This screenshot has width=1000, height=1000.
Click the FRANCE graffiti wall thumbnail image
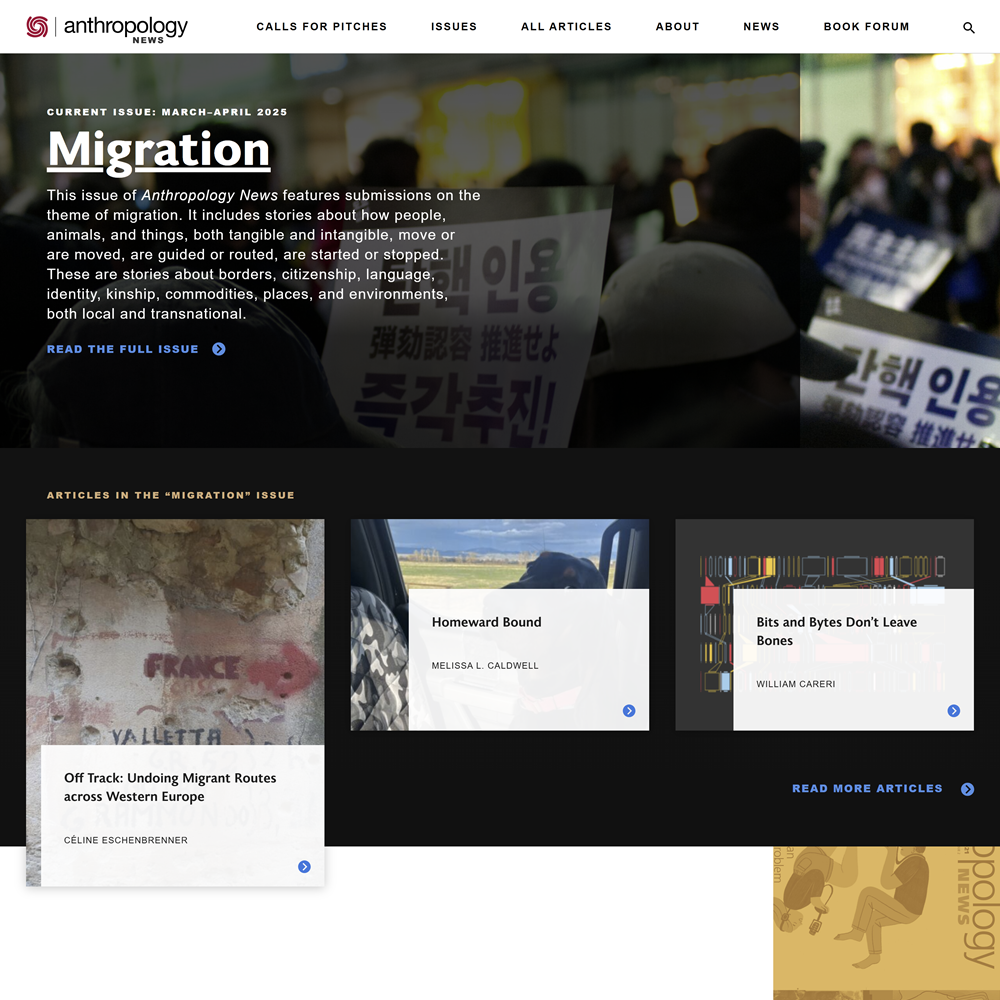[175, 620]
